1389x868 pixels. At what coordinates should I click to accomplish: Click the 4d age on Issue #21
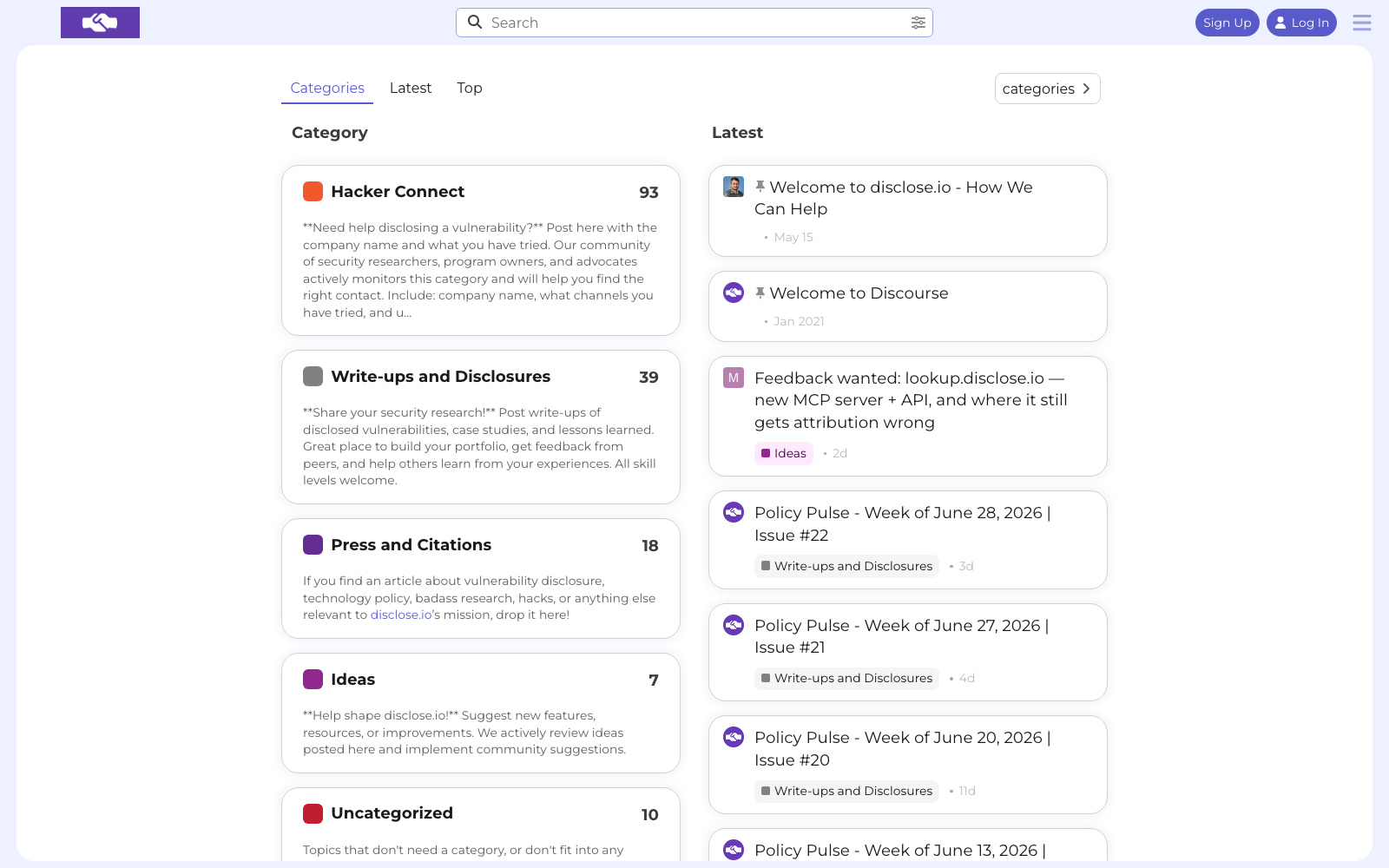pyautogui.click(x=967, y=678)
